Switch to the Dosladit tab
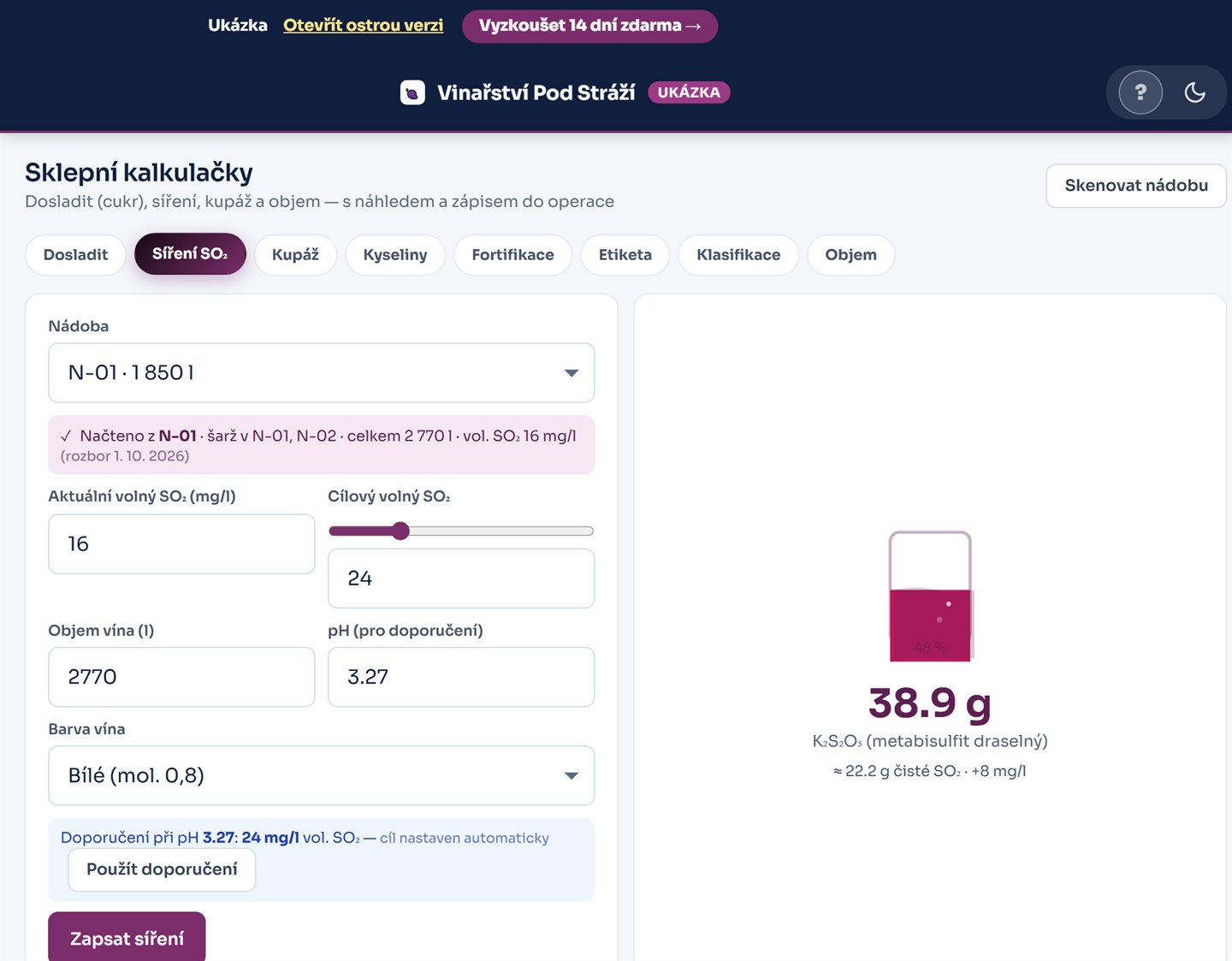The image size is (1232, 961). [75, 255]
